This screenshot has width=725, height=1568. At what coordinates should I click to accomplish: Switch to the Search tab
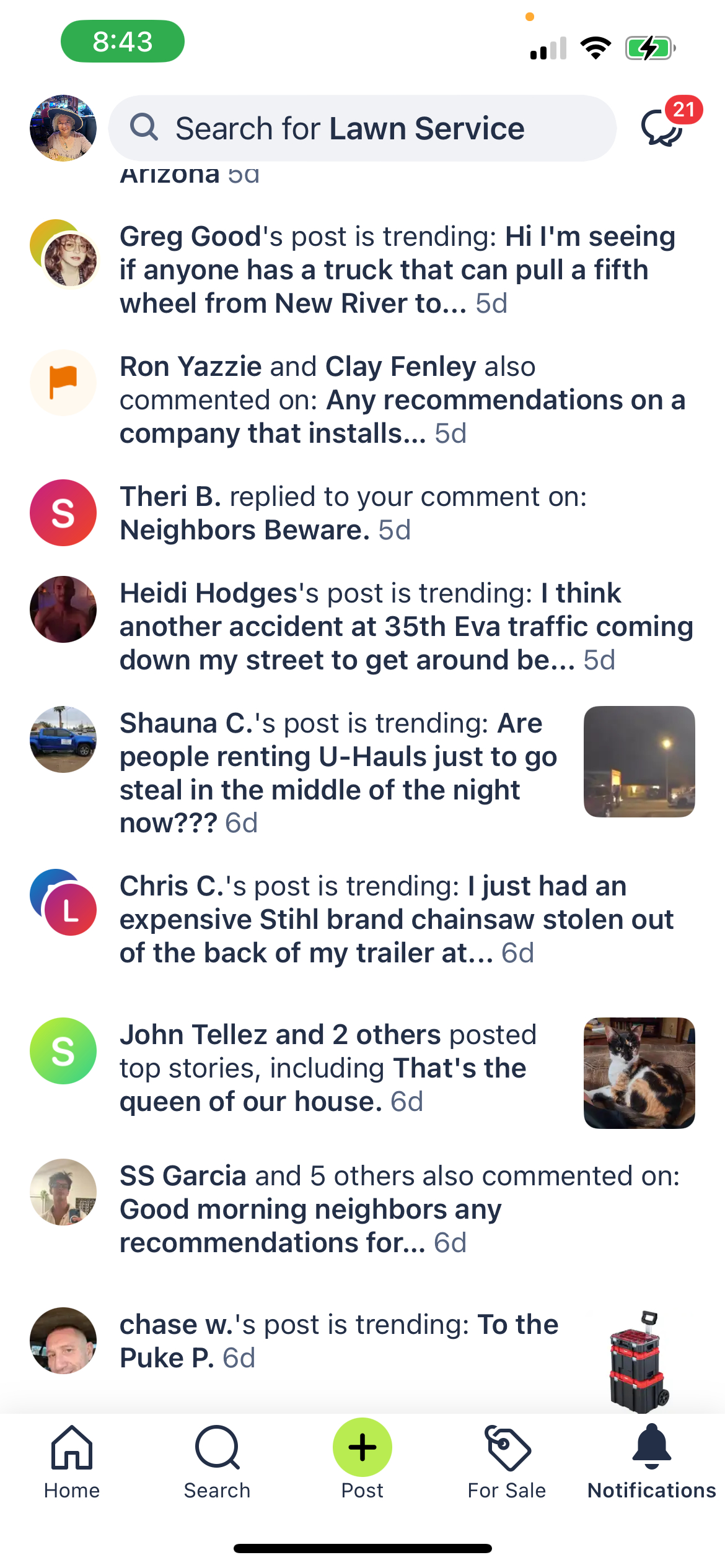217,1461
